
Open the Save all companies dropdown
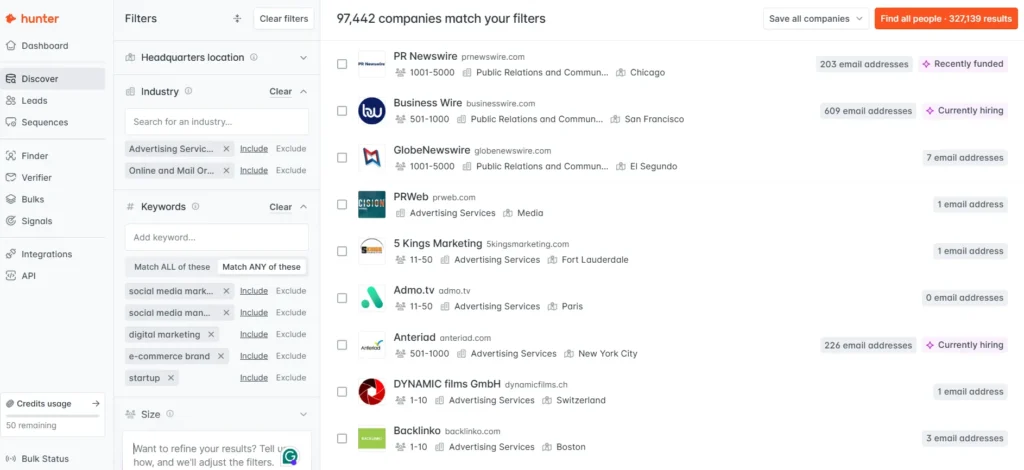[816, 18]
